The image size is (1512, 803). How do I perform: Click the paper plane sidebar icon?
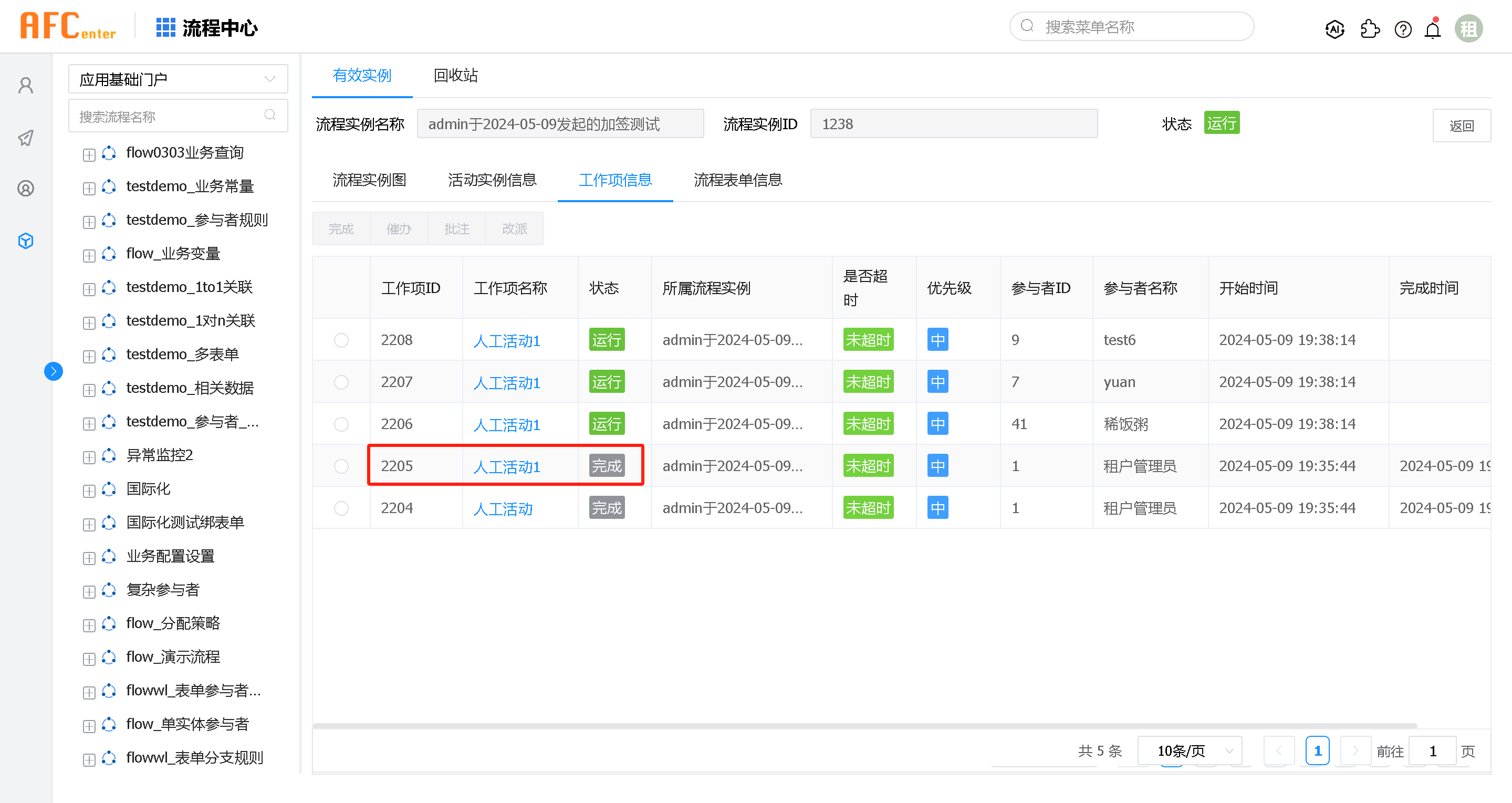click(x=26, y=139)
